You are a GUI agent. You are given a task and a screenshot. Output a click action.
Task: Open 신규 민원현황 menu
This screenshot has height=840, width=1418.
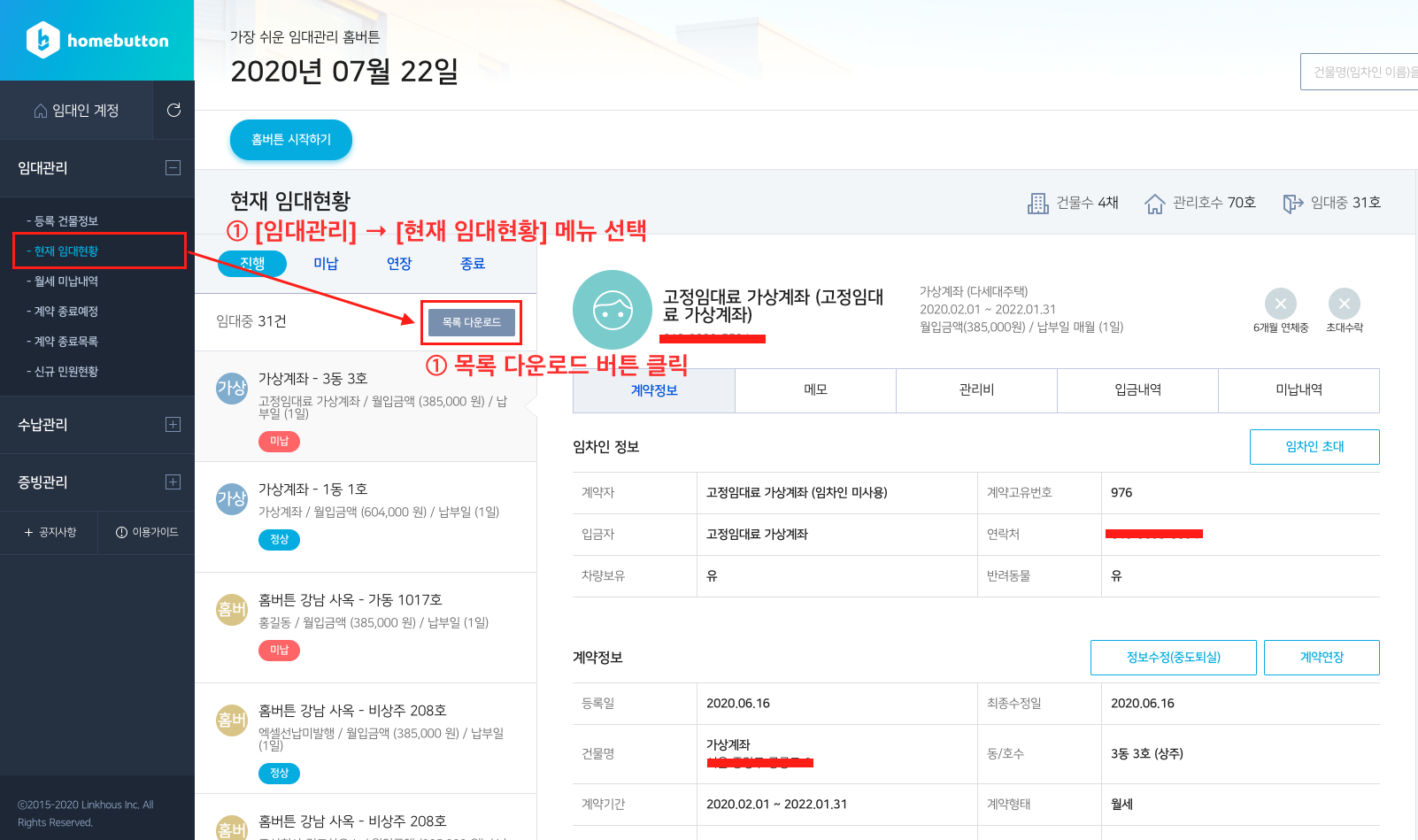click(63, 372)
